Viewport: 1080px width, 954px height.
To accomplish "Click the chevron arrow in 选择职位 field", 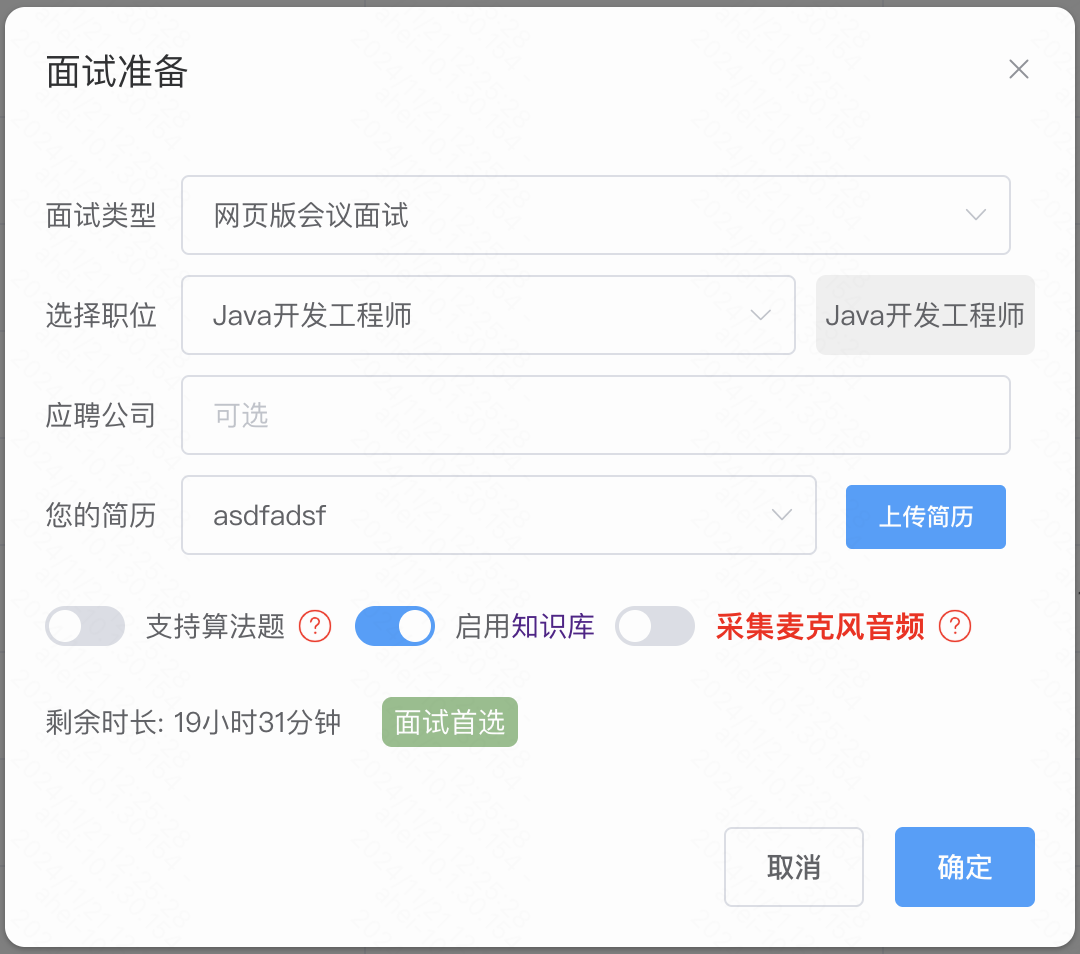I will pyautogui.click(x=760, y=315).
